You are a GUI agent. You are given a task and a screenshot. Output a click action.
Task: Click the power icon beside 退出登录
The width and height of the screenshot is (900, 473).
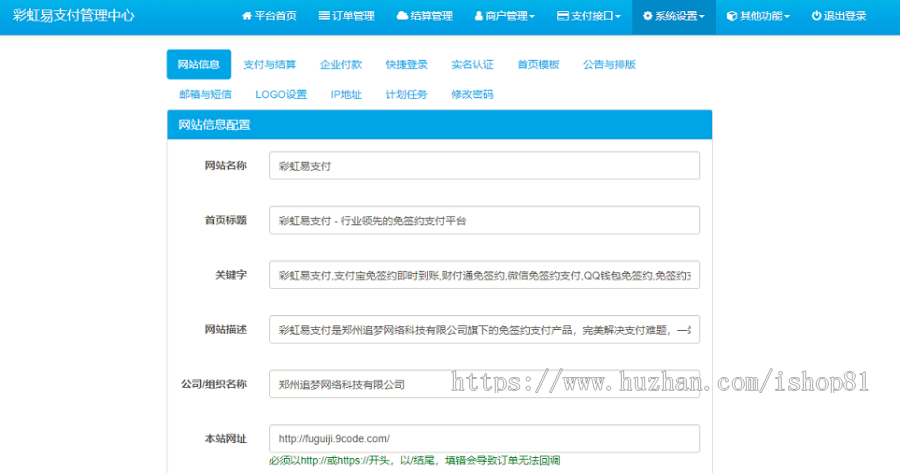[816, 16]
